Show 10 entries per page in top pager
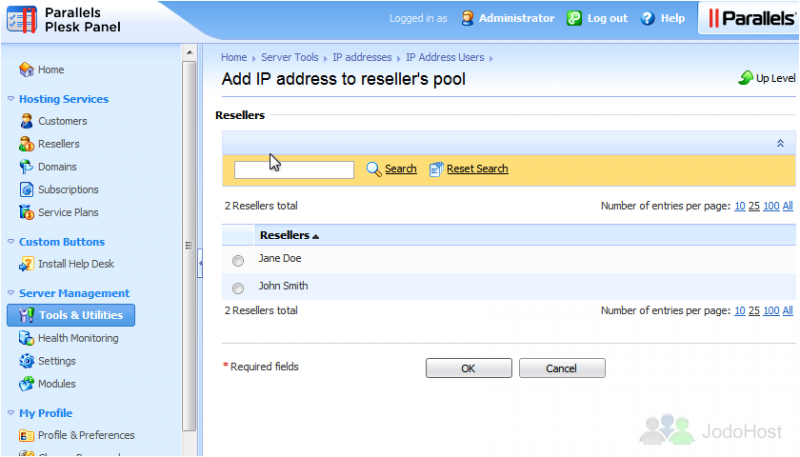This screenshot has height=457, width=800. (x=740, y=206)
